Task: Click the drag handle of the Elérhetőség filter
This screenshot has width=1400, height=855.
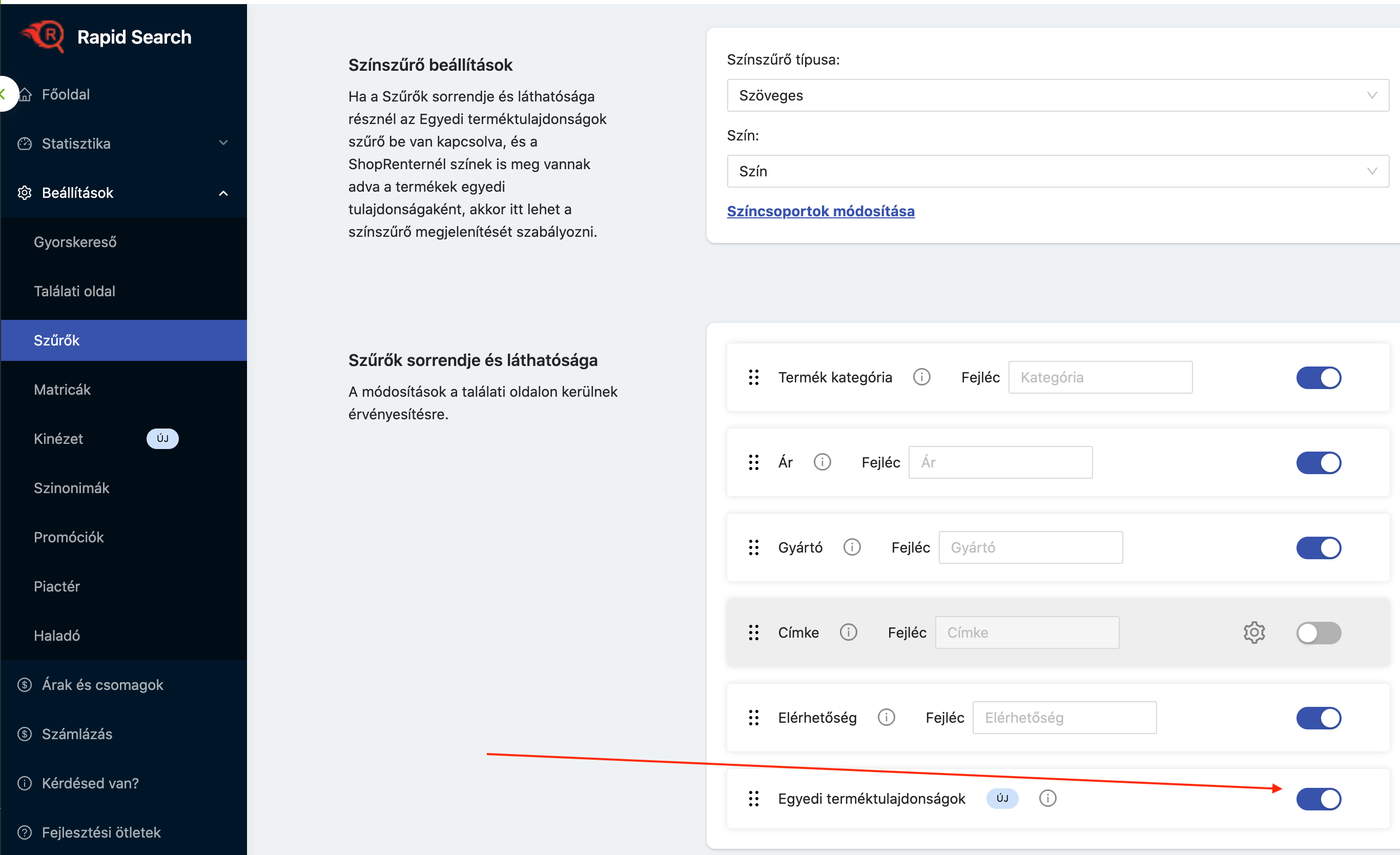Action: coord(753,718)
